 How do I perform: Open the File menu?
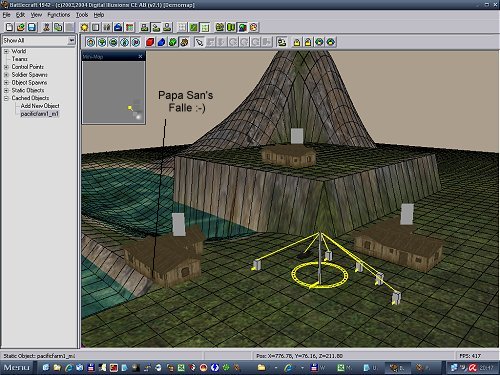coord(7,15)
